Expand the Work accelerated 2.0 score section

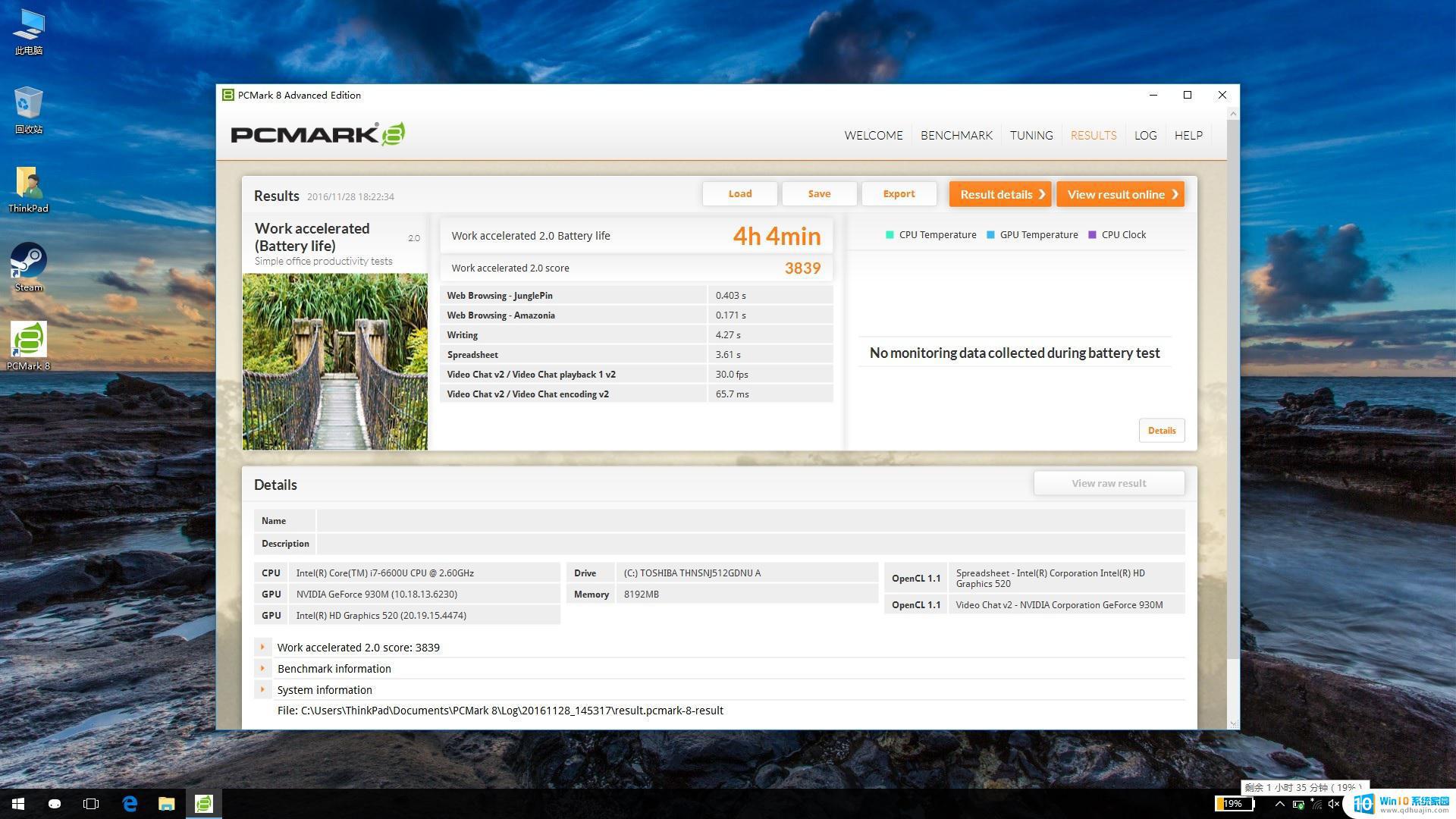[263, 647]
